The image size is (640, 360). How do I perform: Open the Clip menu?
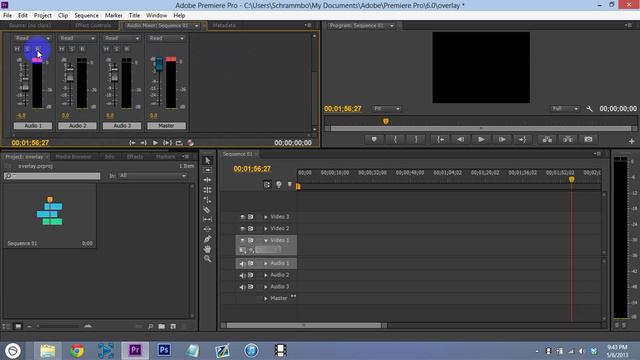63,16
